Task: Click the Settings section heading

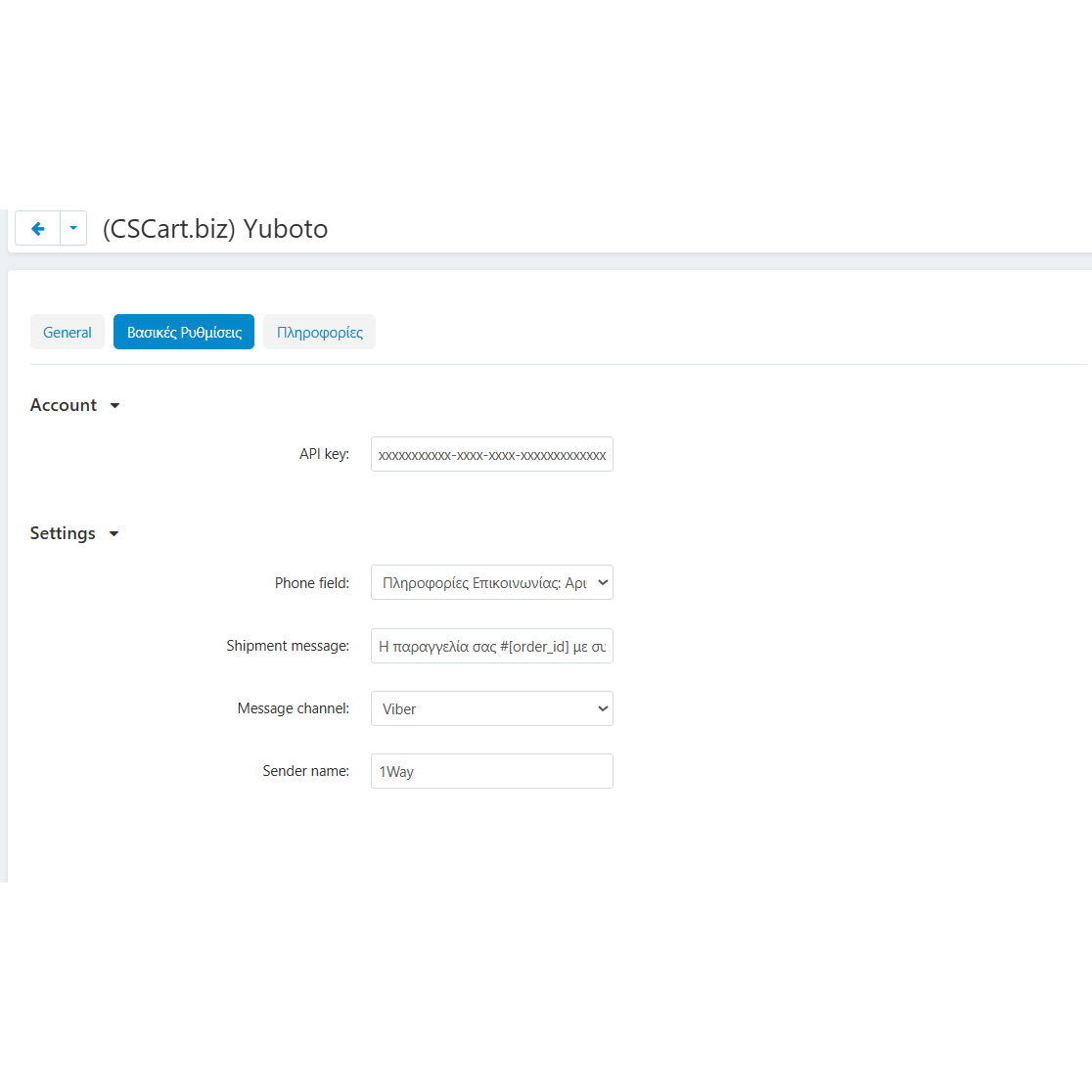Action: point(63,533)
